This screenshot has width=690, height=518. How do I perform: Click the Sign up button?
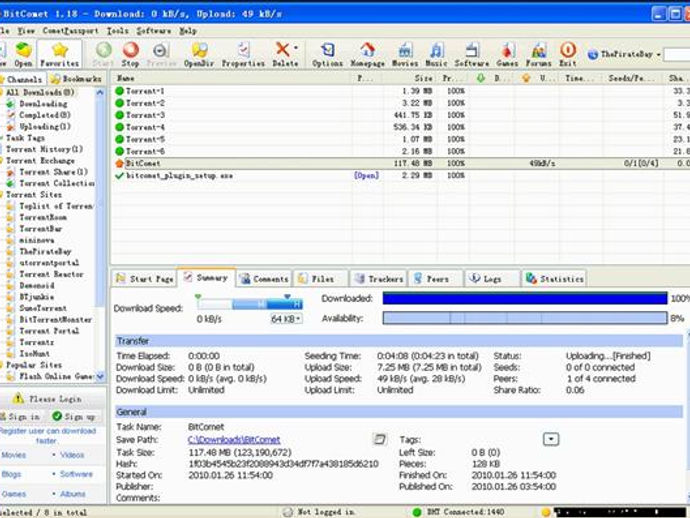point(73,416)
